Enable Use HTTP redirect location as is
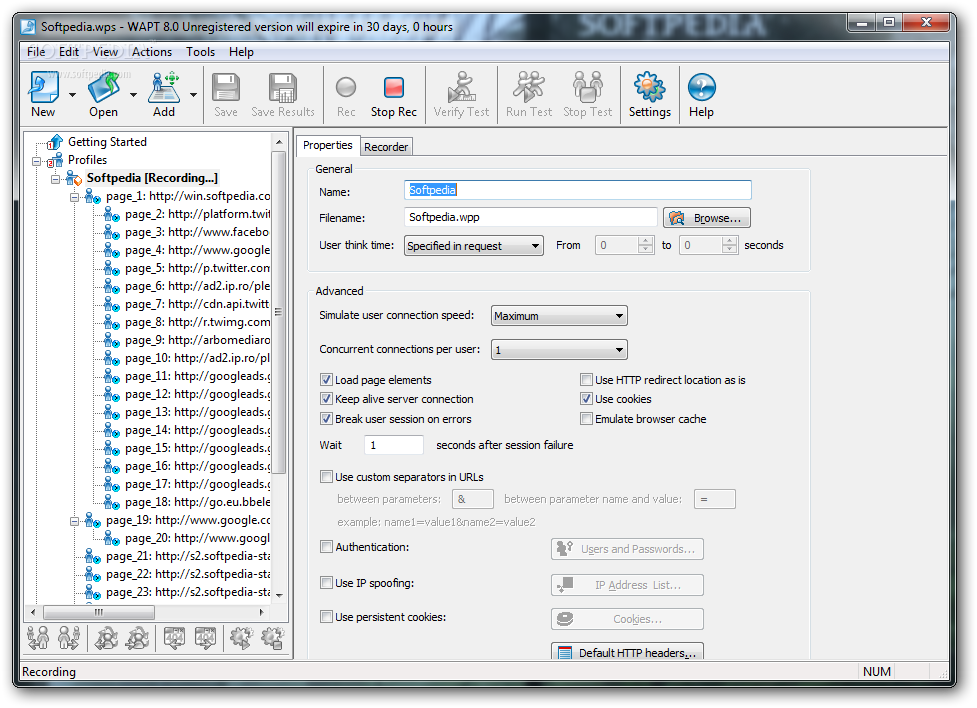Screen dimensions: 977x708 586,380
